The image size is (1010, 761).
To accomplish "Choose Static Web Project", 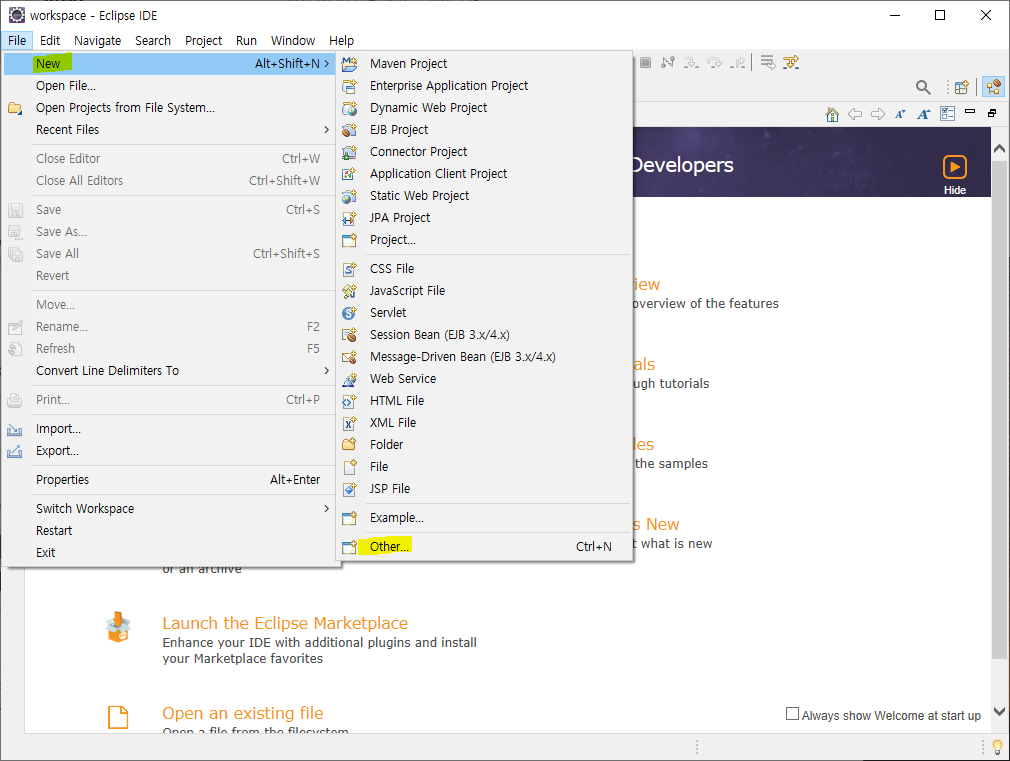I will (x=484, y=195).
